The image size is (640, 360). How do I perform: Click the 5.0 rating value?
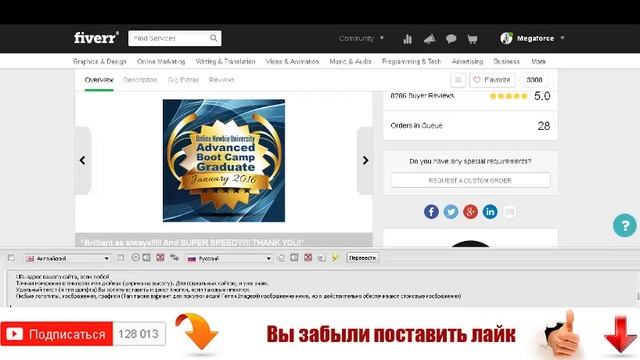pyautogui.click(x=542, y=96)
